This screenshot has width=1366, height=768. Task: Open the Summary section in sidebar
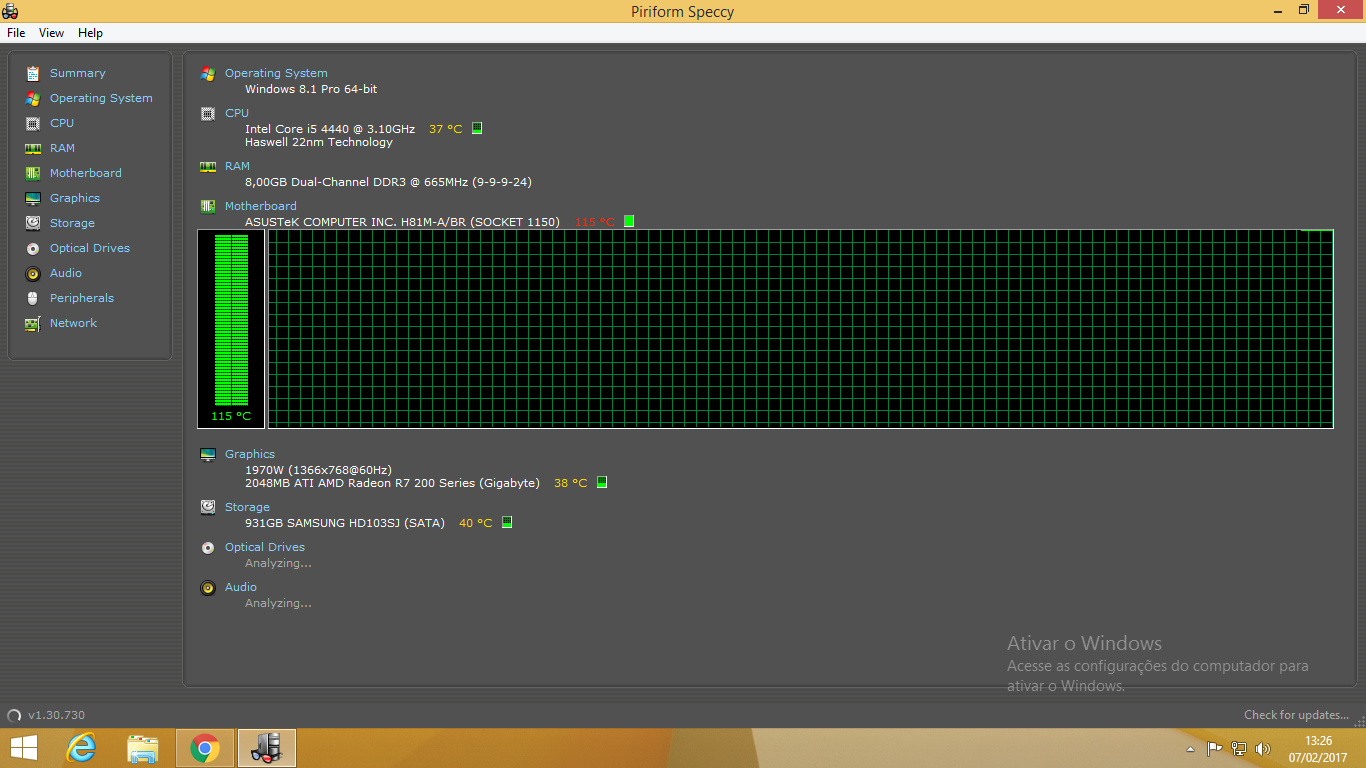coord(77,73)
